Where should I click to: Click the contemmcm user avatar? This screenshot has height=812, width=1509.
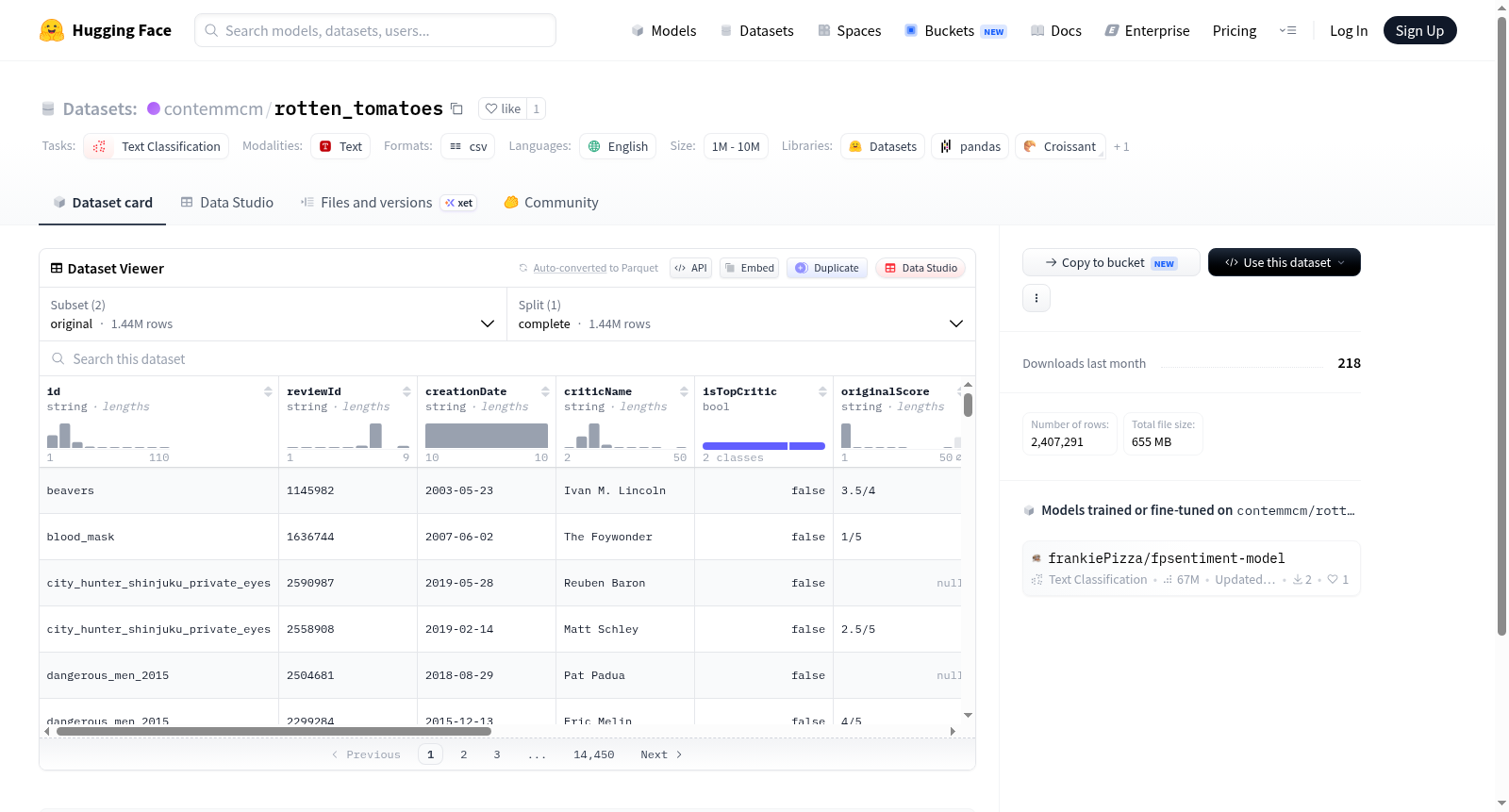(154, 108)
